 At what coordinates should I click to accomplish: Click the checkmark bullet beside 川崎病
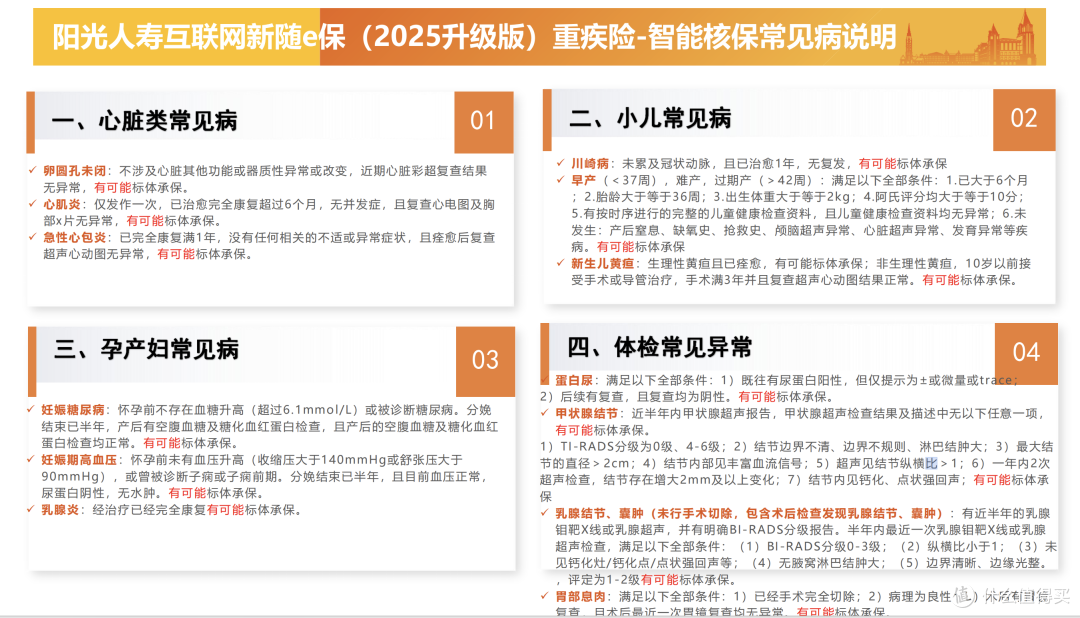[x=561, y=163]
